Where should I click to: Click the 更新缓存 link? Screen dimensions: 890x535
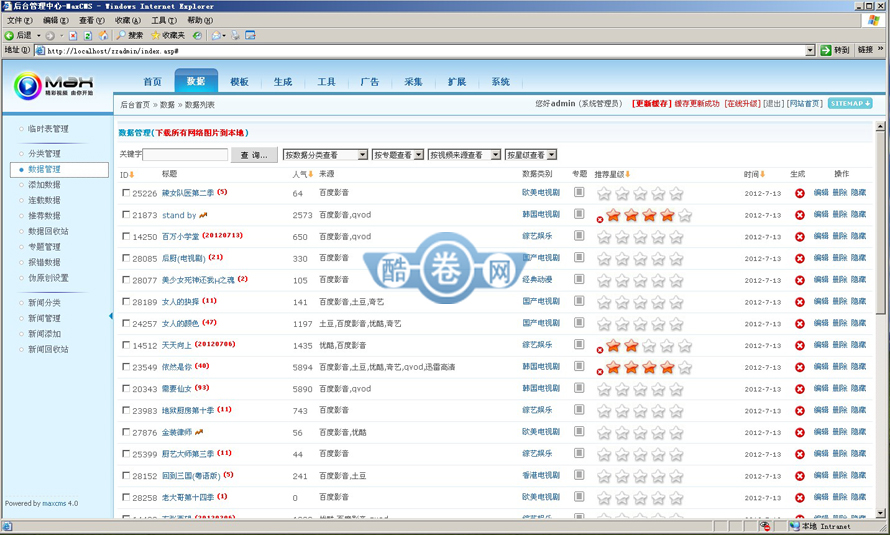tap(652, 104)
